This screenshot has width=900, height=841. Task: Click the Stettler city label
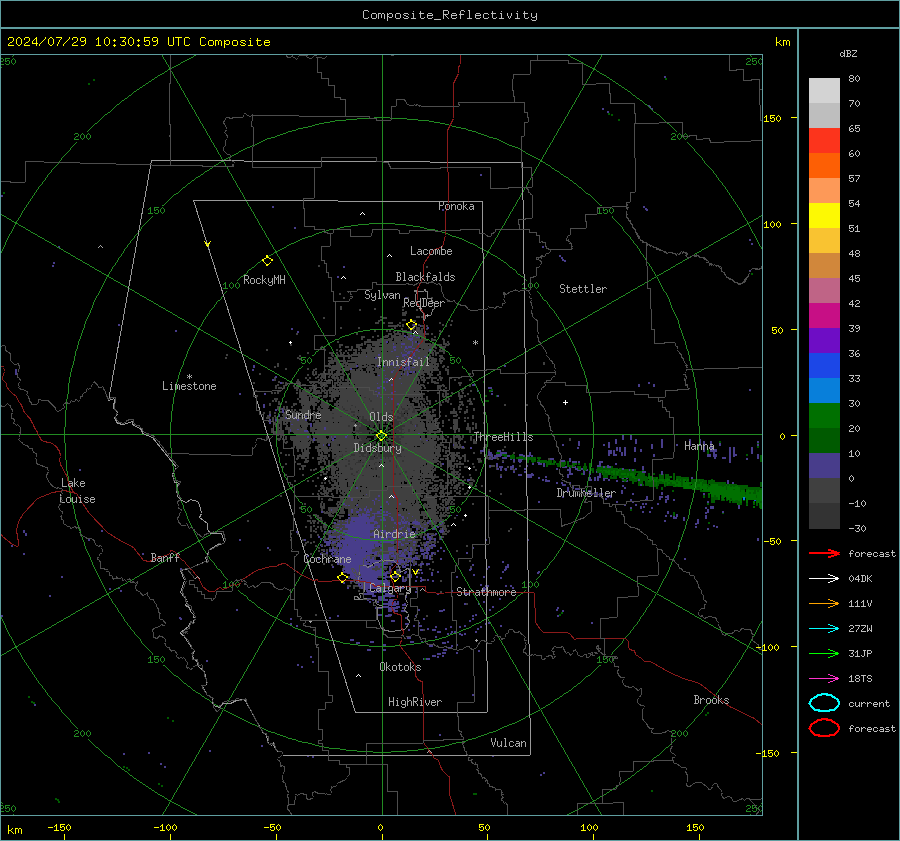pyautogui.click(x=583, y=289)
